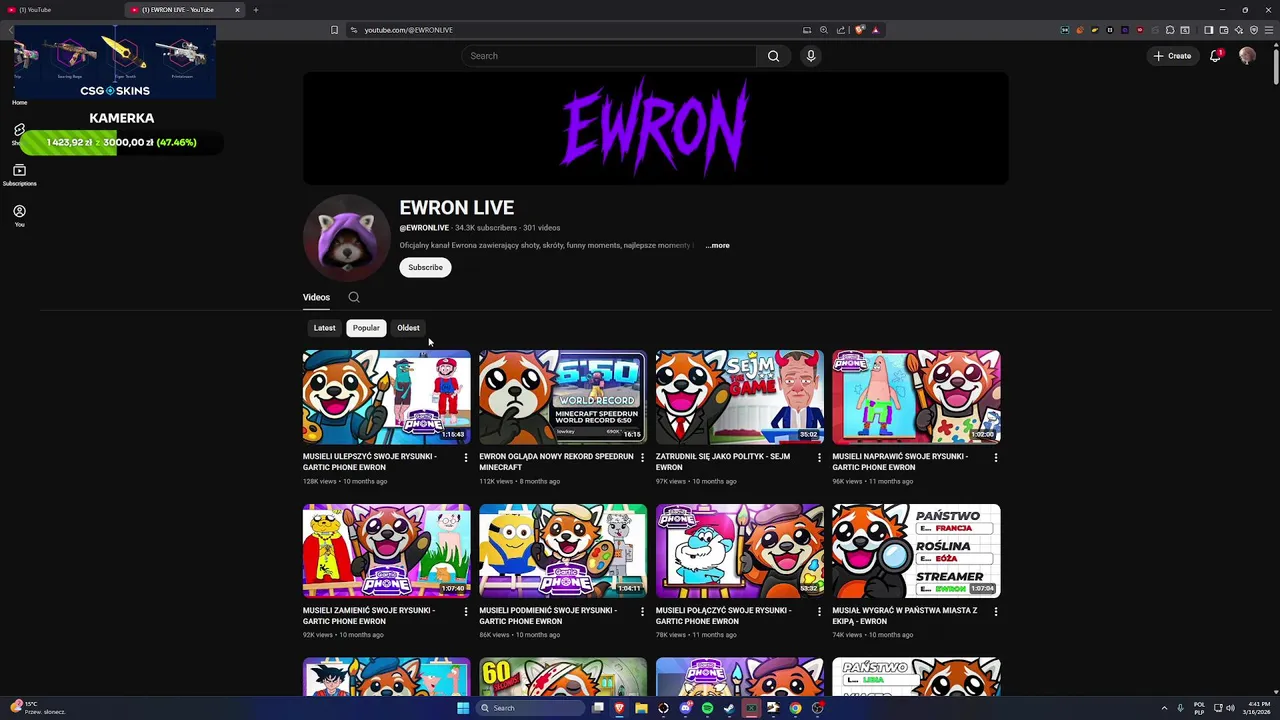Open Steam from the taskbar
The image size is (1280, 720).
729,708
